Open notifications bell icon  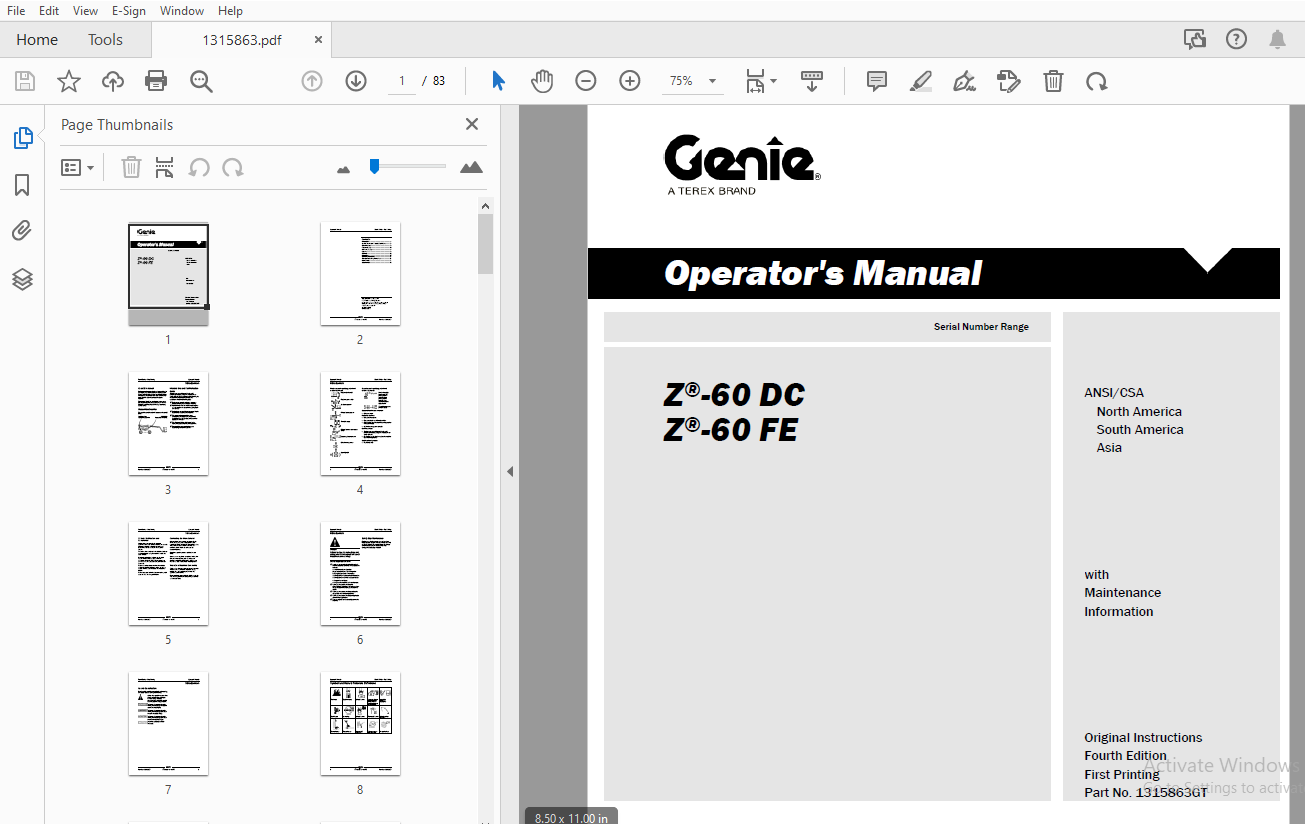(1277, 39)
